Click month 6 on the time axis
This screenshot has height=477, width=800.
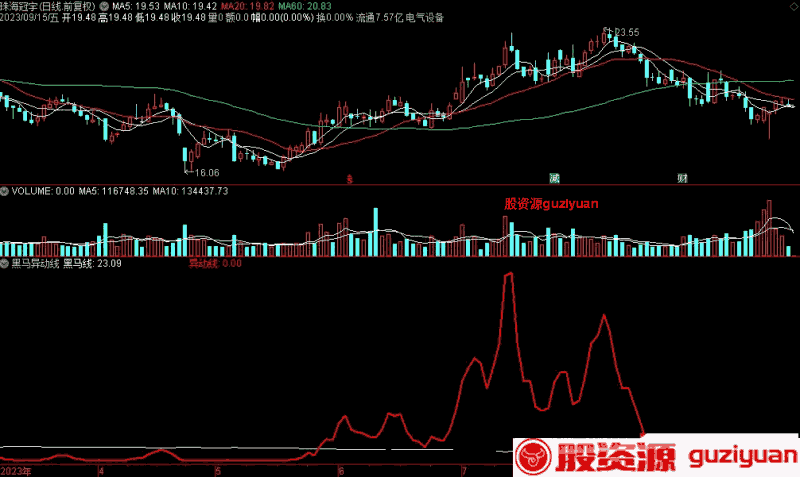click(341, 471)
